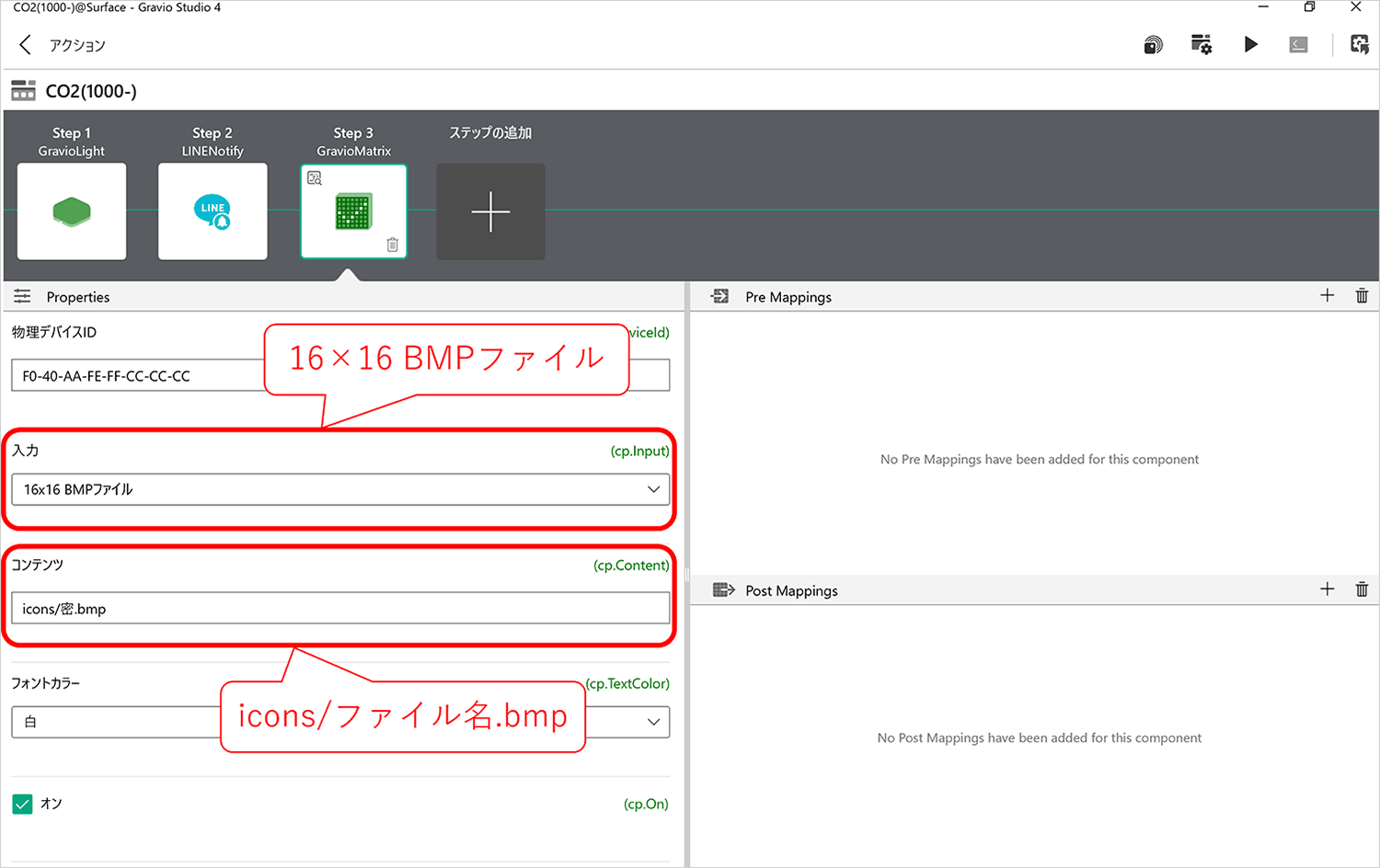Click the Post Mappings header text
Viewport: 1380px width, 868px height.
pos(791,590)
